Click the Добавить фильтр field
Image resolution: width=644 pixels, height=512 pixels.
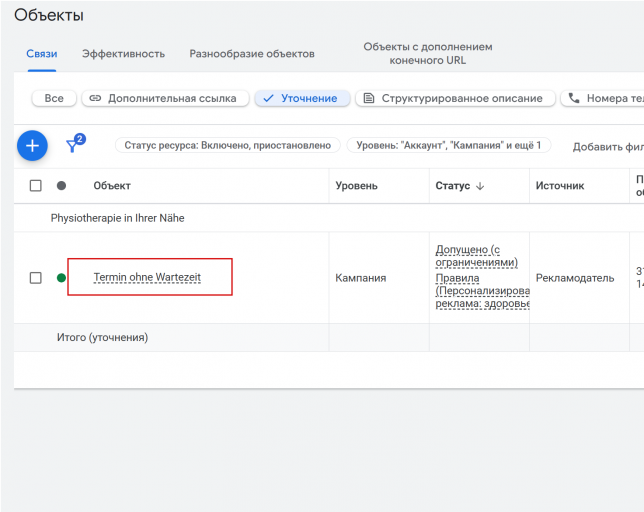[606, 147]
